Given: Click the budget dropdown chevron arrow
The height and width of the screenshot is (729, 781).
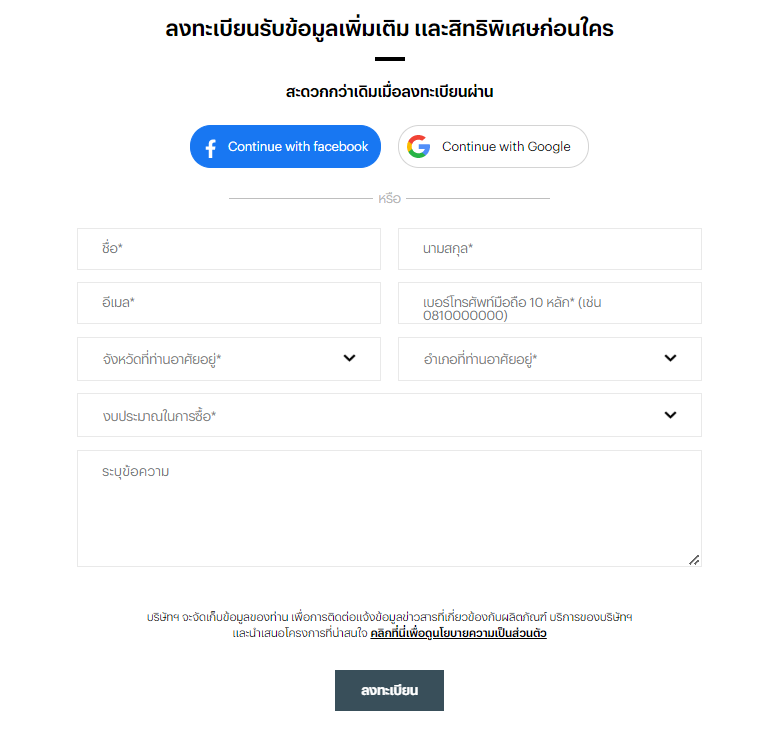Looking at the screenshot, I should click(x=670, y=415).
